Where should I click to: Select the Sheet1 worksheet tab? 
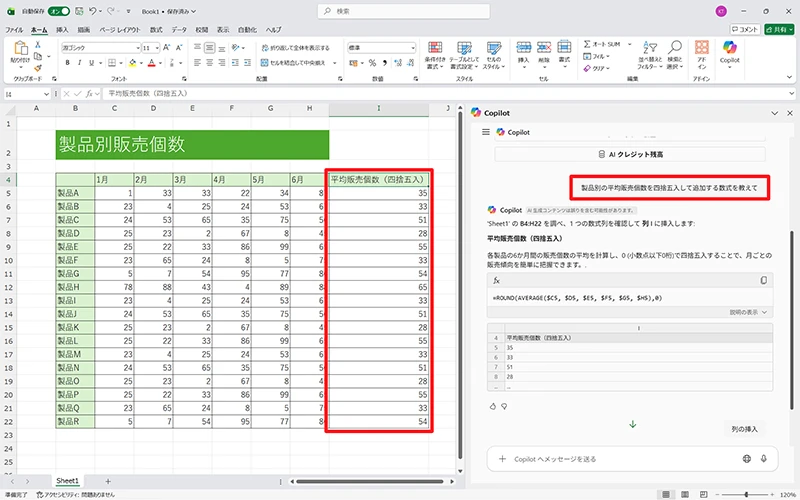coord(67,481)
